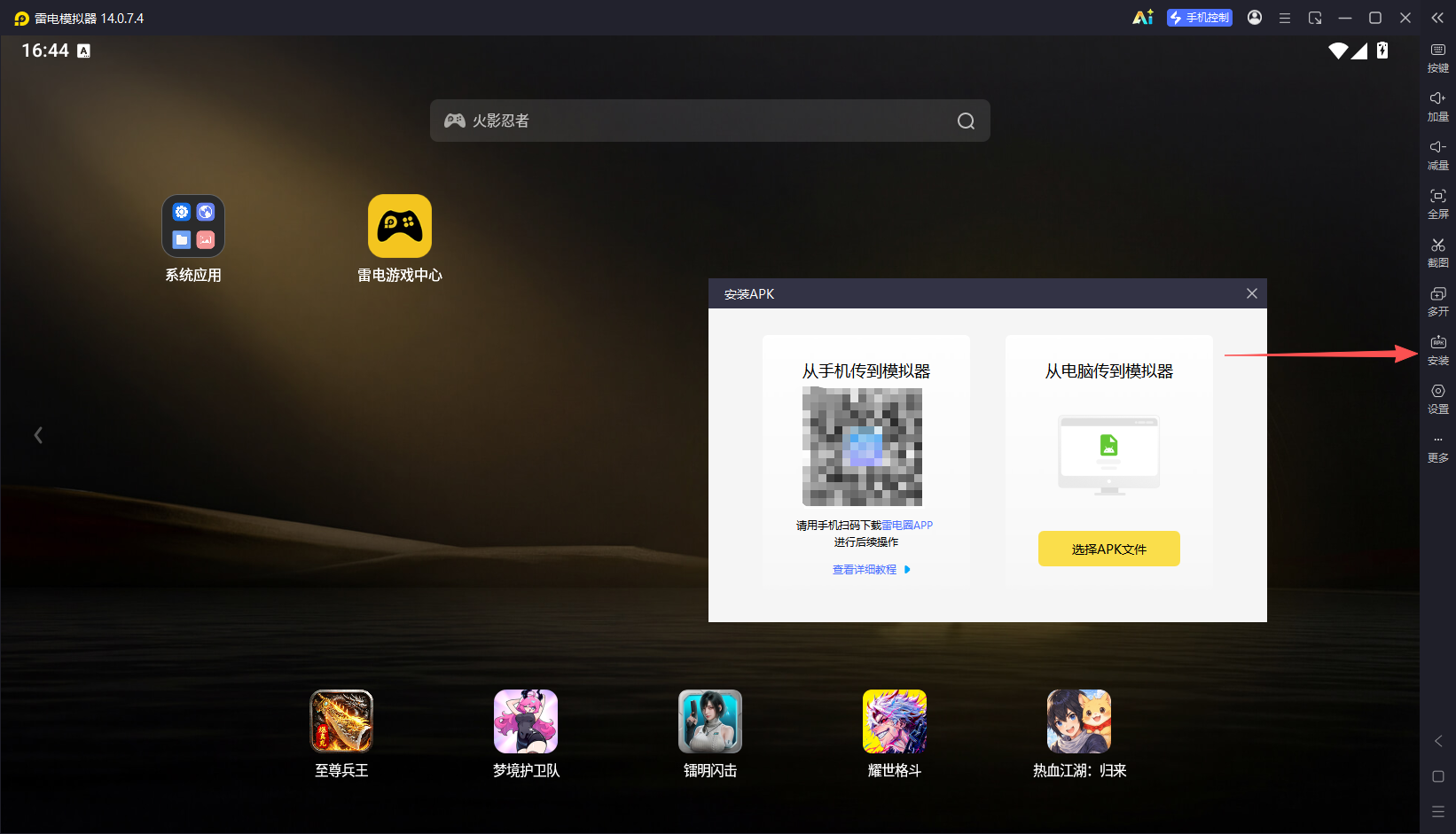1456x834 pixels.
Task: Open the 多开 multi-instance manager
Action: pyautogui.click(x=1437, y=301)
